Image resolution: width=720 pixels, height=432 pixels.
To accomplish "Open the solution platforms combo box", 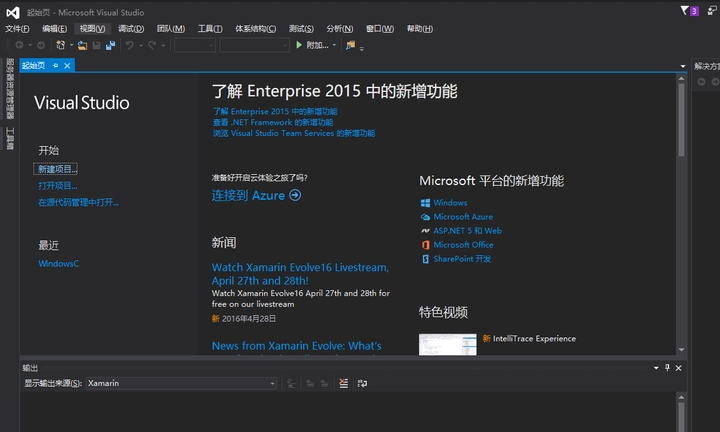I will coord(254,45).
